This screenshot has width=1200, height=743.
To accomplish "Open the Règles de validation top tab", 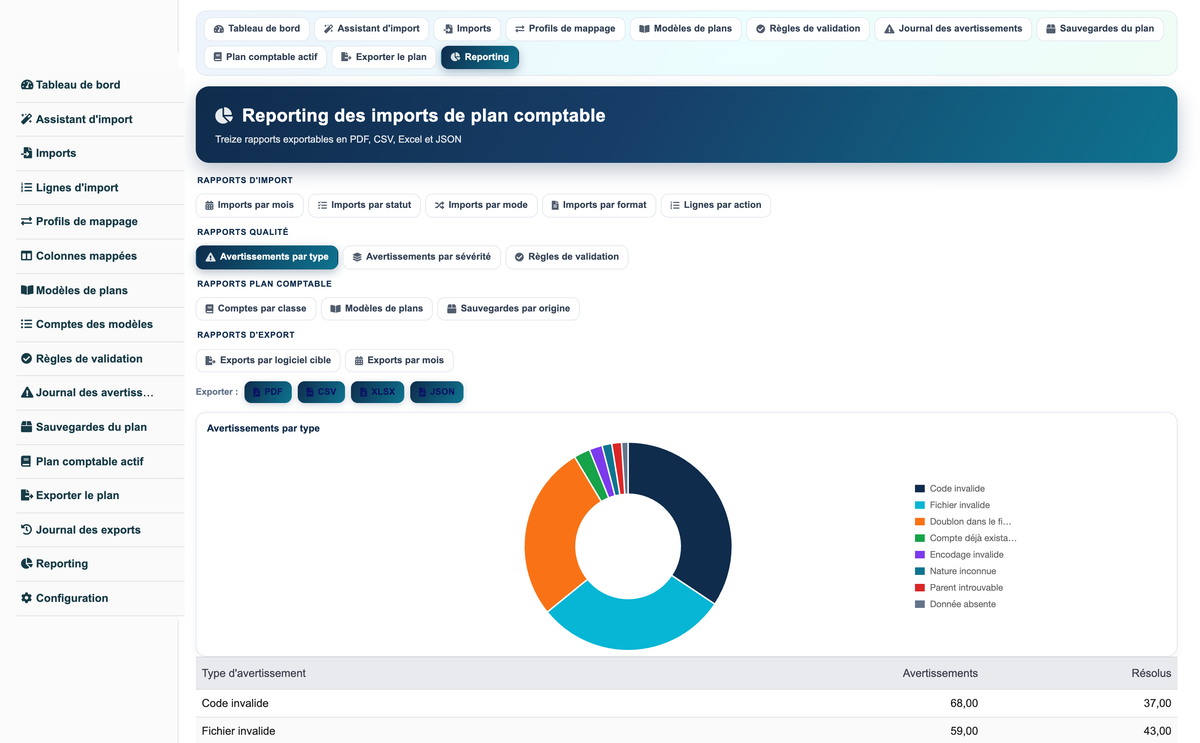I will coord(808,29).
